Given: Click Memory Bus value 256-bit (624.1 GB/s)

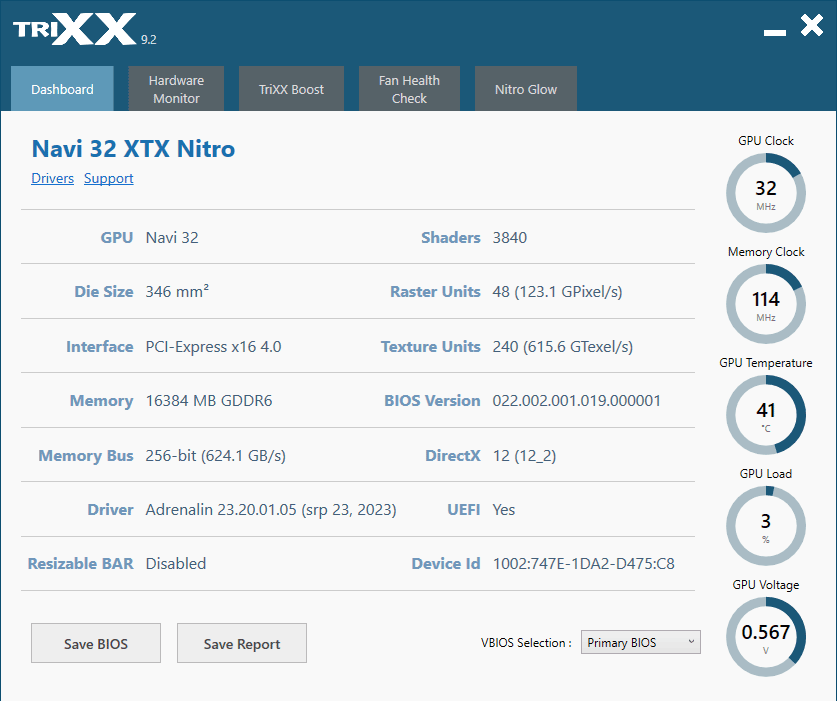Looking at the screenshot, I should tap(216, 456).
